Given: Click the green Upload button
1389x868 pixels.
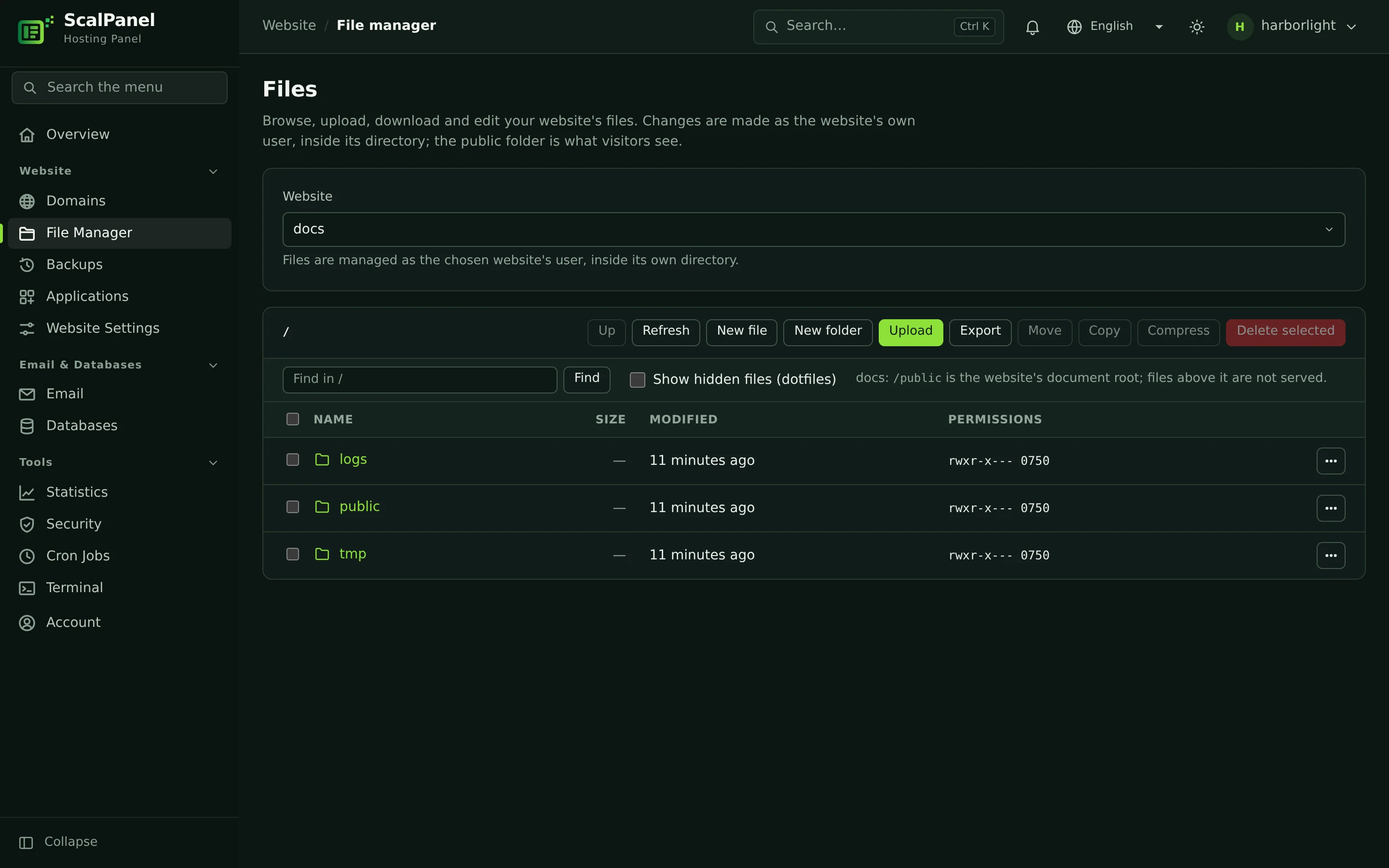Looking at the screenshot, I should (x=910, y=332).
